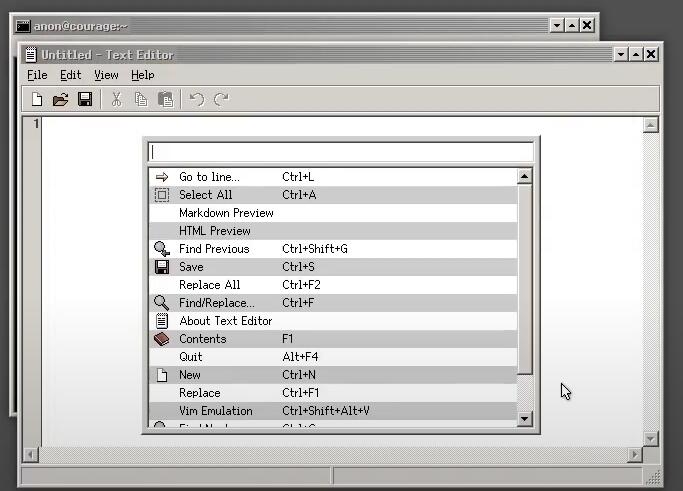Click the New file toolbar icon
This screenshot has height=491, width=683.
coord(37,99)
